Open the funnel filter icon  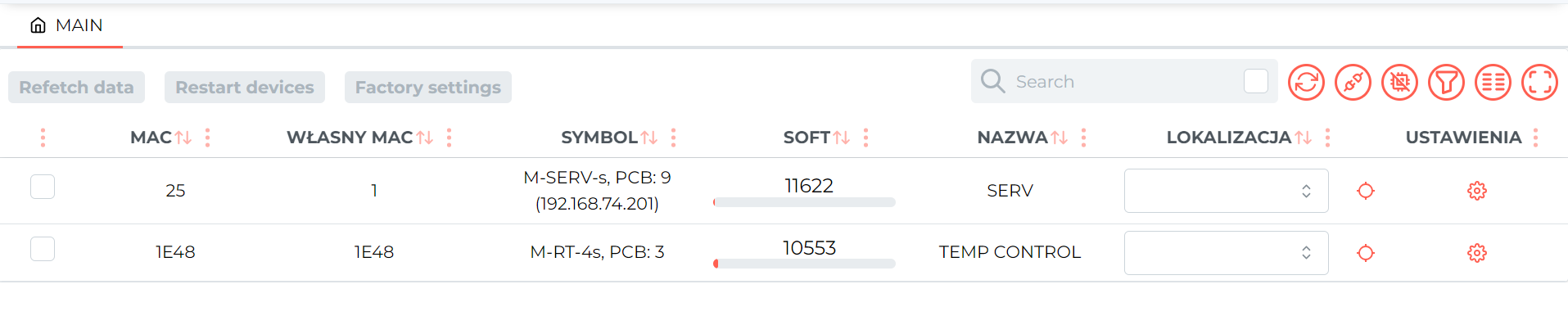1446,82
